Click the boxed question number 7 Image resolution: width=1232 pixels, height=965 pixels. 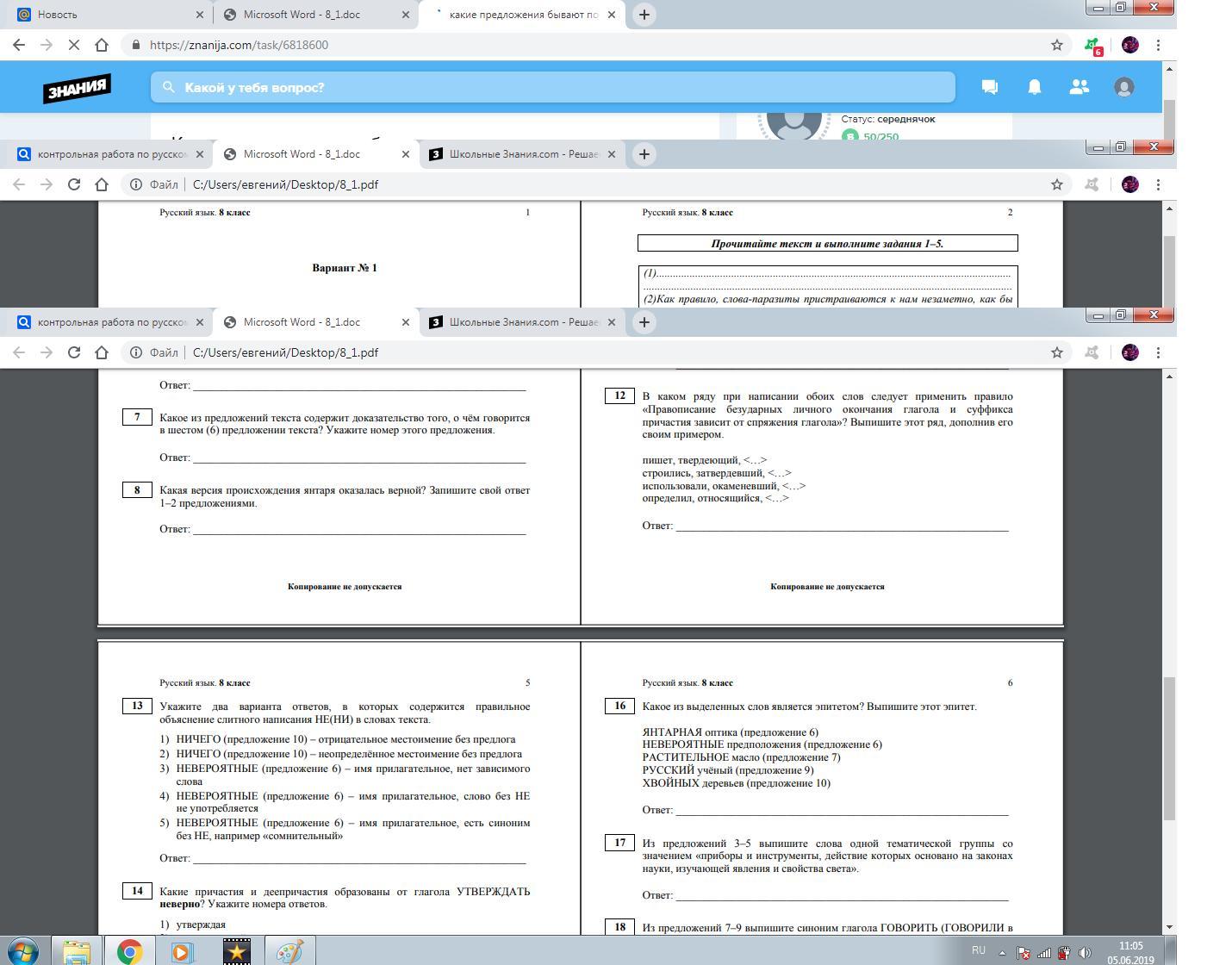point(137,417)
